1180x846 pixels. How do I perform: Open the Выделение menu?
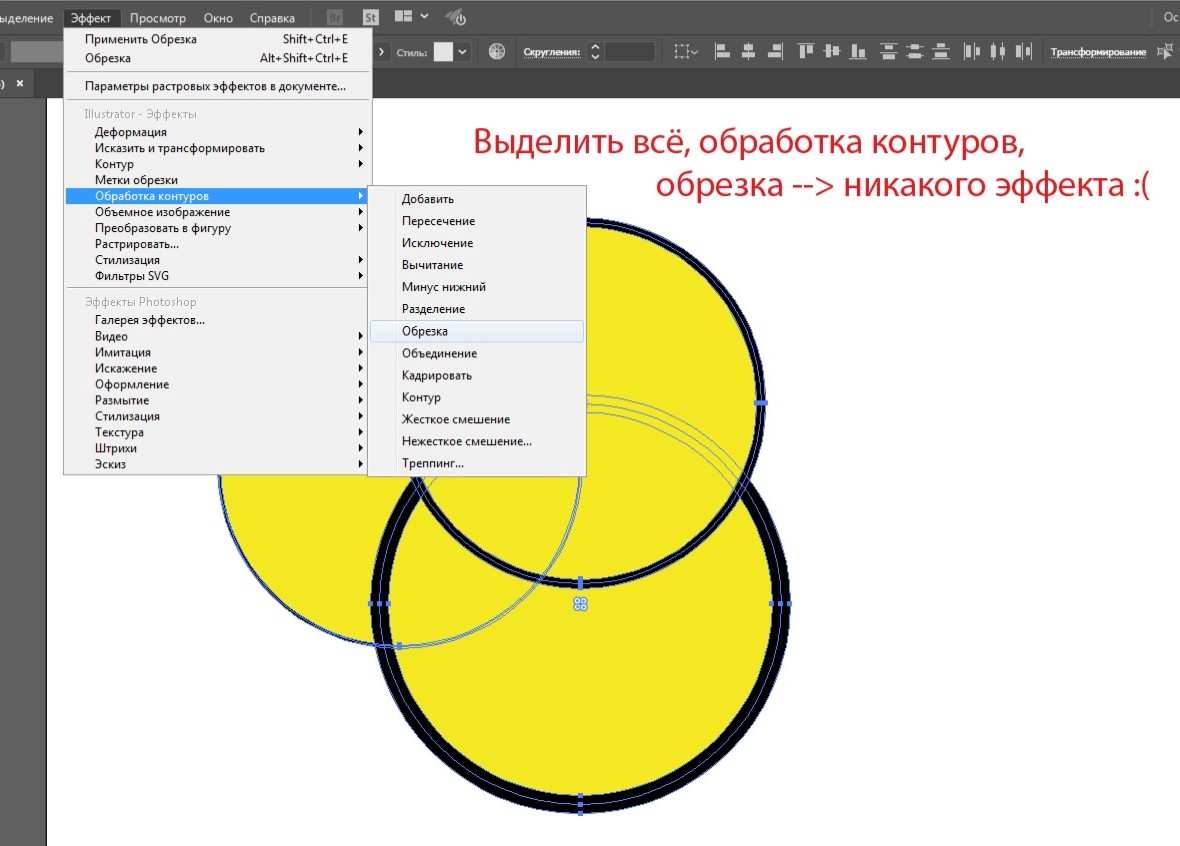(x=26, y=17)
